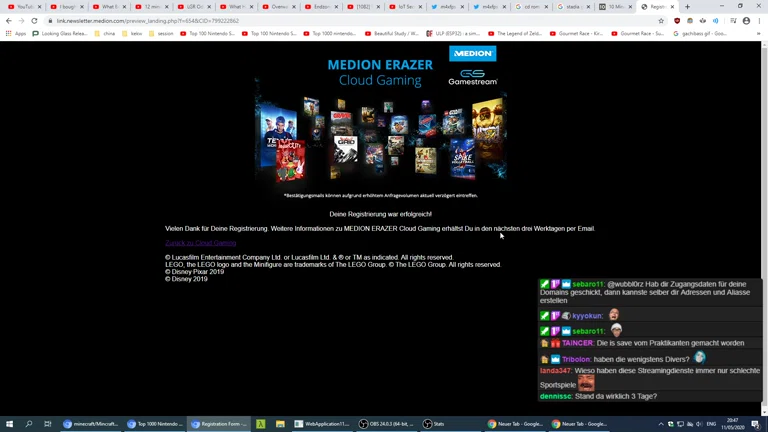This screenshot has width=768, height=432.
Task: Open a new browser tab with the plus button
Action: 688,7
